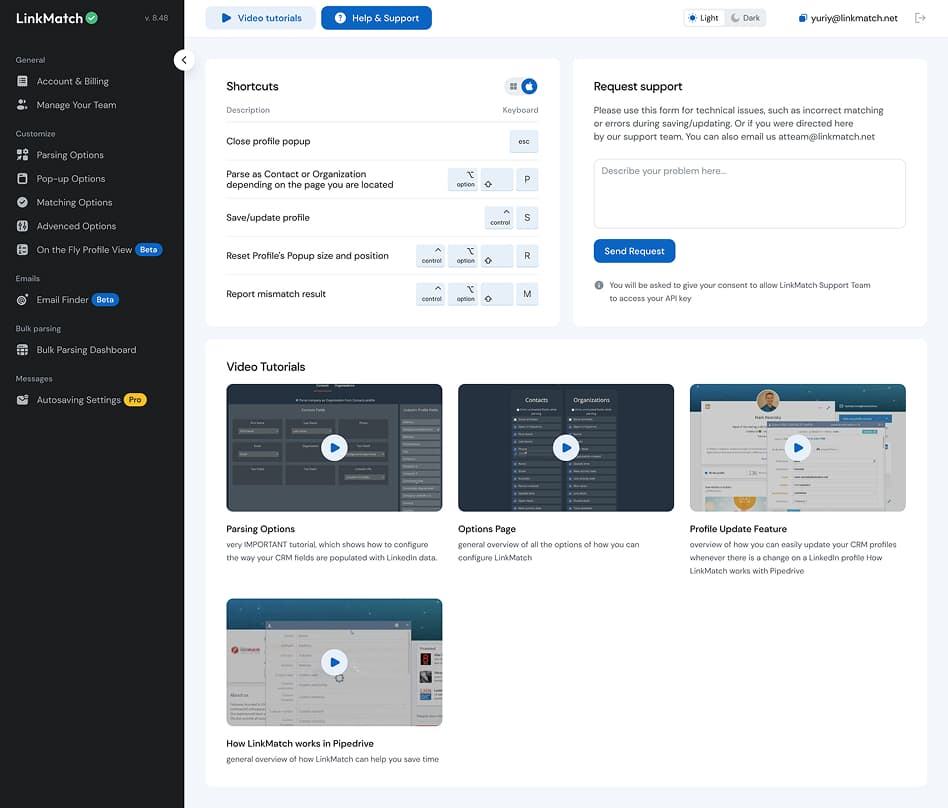Show Windows shortcuts via the grid icon

point(512,86)
